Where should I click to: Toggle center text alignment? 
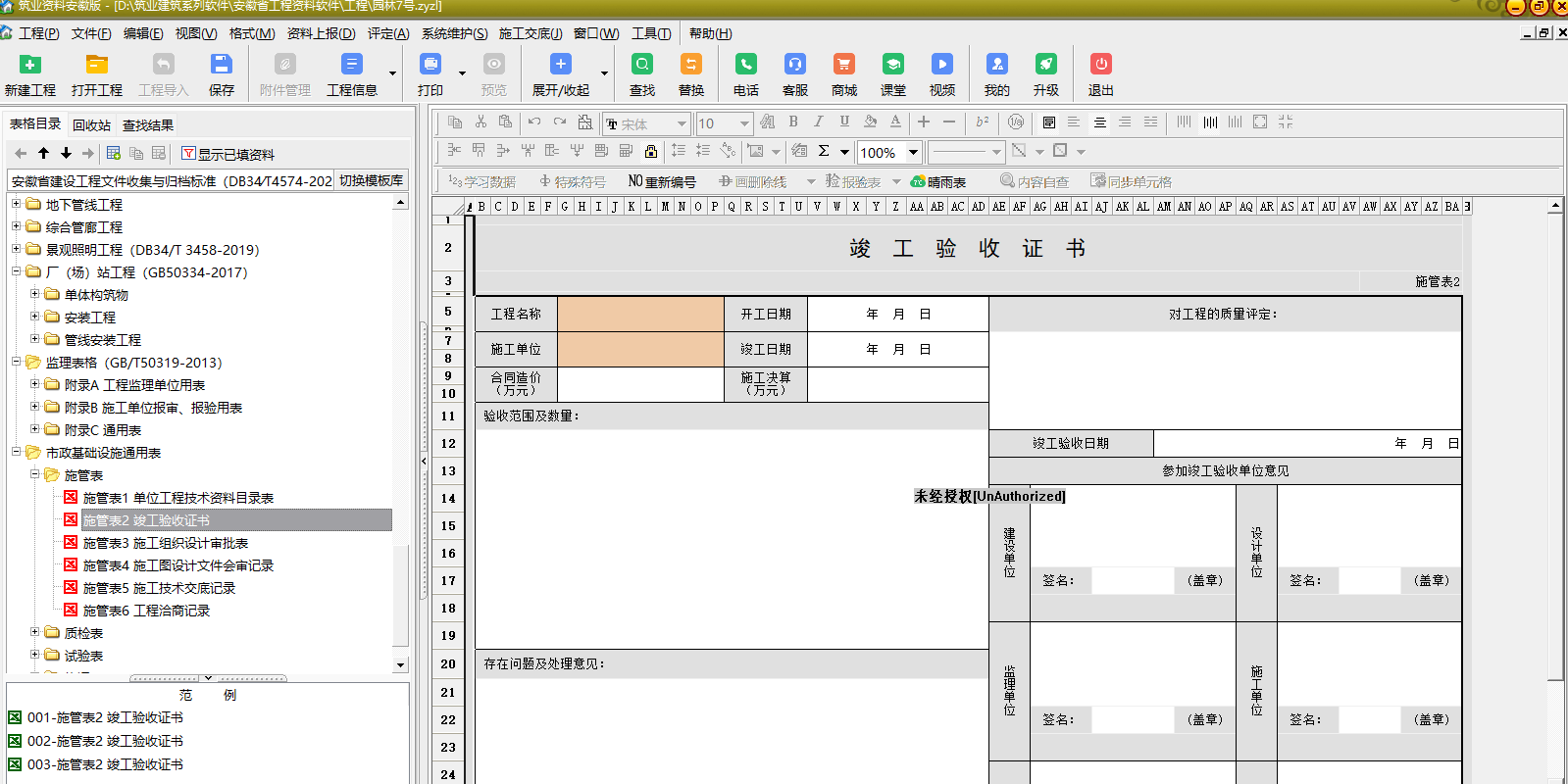coord(1099,122)
